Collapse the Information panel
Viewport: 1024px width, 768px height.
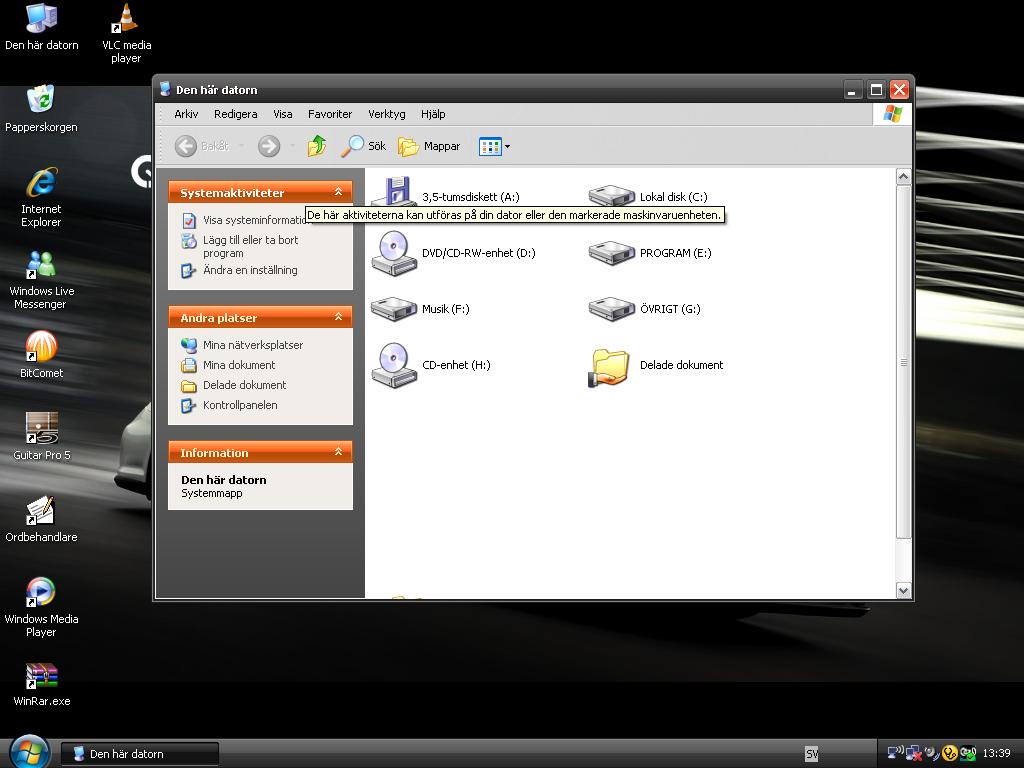click(x=338, y=452)
